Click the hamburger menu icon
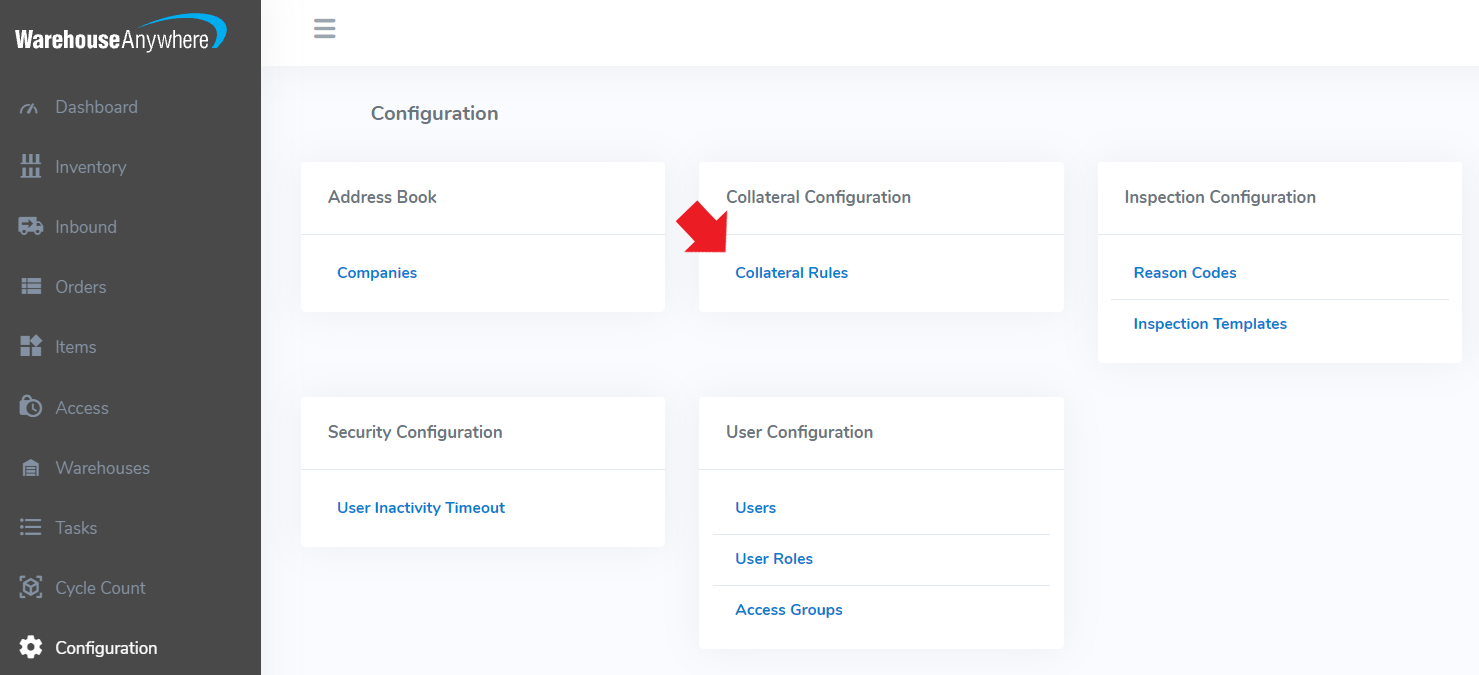Screen dimensions: 1479x675 (324, 28)
